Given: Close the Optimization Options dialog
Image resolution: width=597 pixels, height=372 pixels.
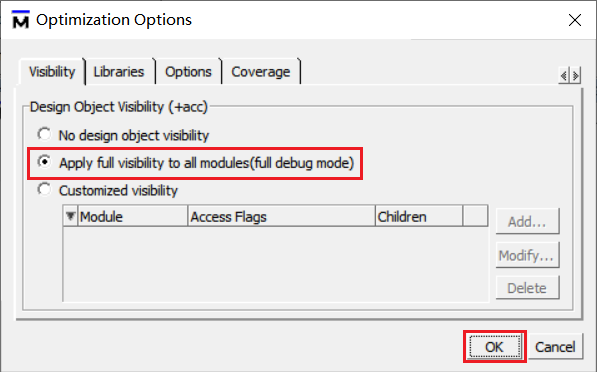Looking at the screenshot, I should click(575, 20).
